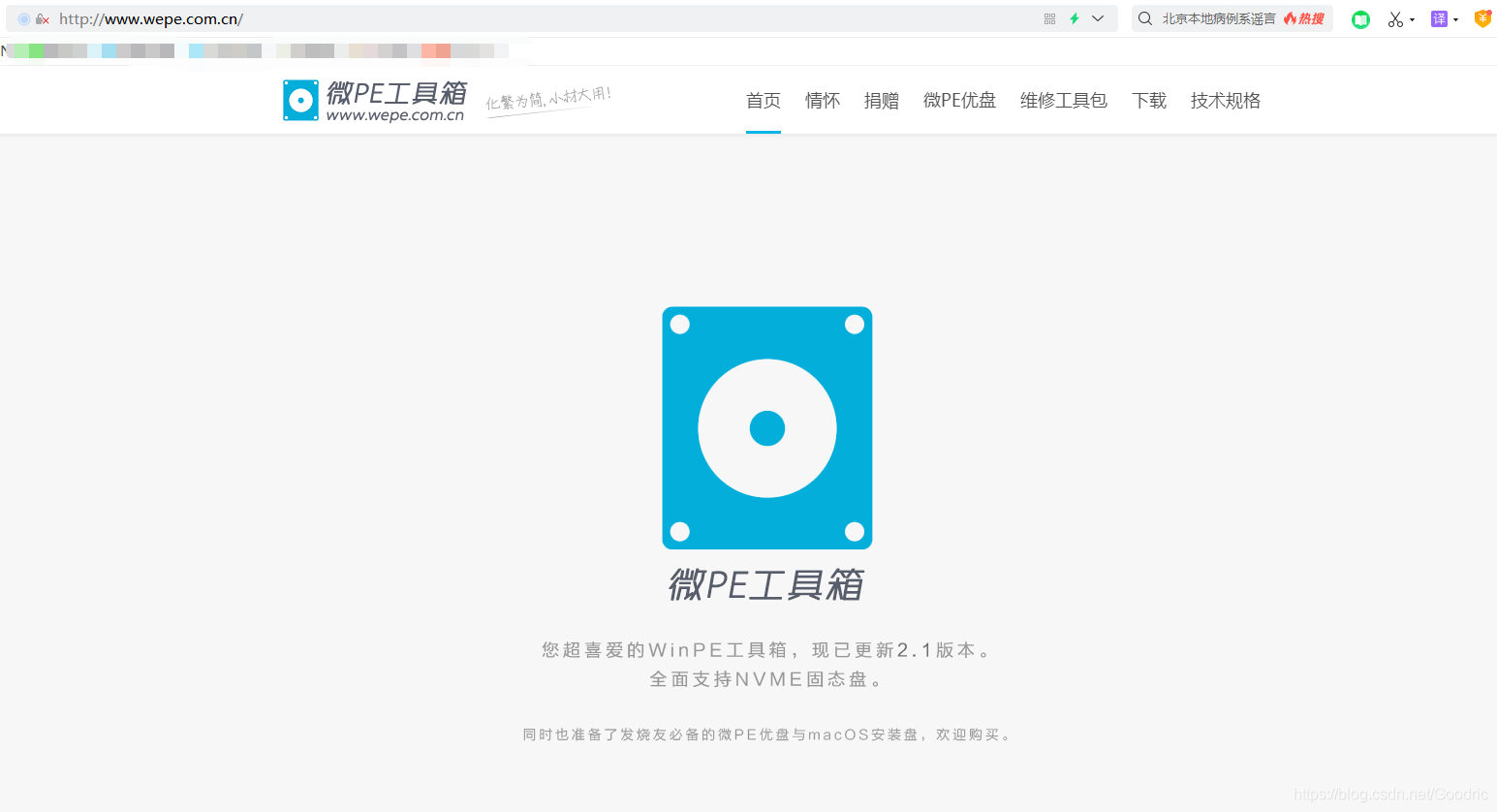1497x812 pixels.
Task: Click the 微PE工具箱 header logo icon
Action: point(300,101)
